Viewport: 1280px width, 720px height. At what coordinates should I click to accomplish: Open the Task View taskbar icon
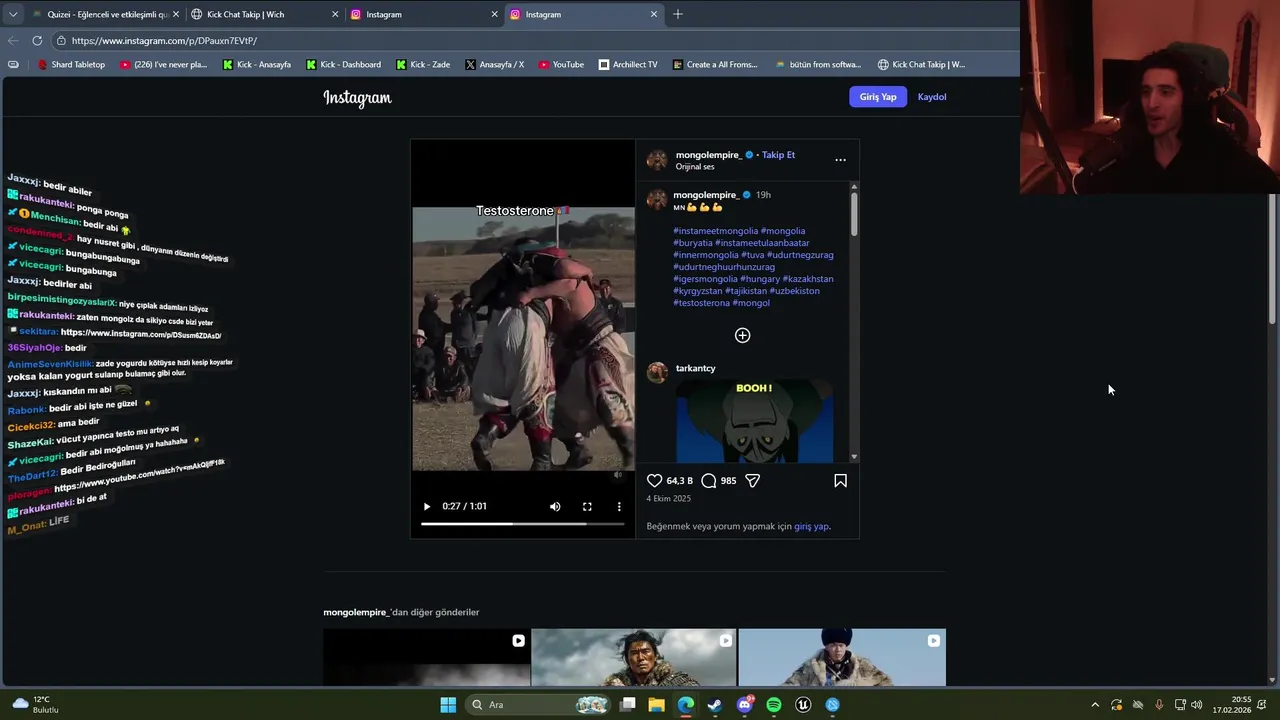pyautogui.click(x=627, y=705)
